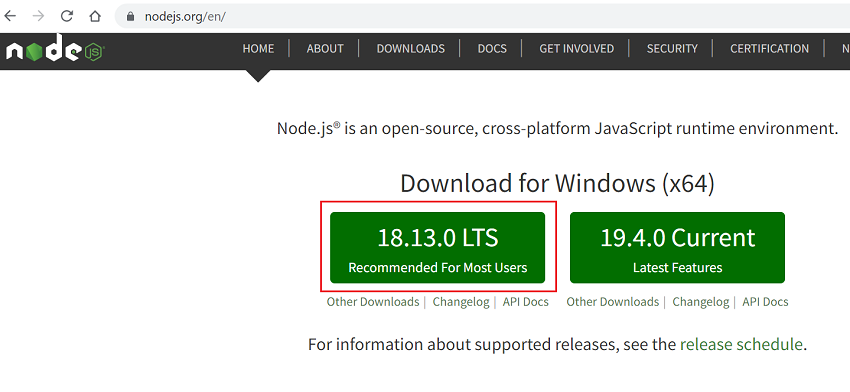Viewport: 850px width, 392px height.
Task: Open Other Downloads under LTS button
Action: coord(372,302)
